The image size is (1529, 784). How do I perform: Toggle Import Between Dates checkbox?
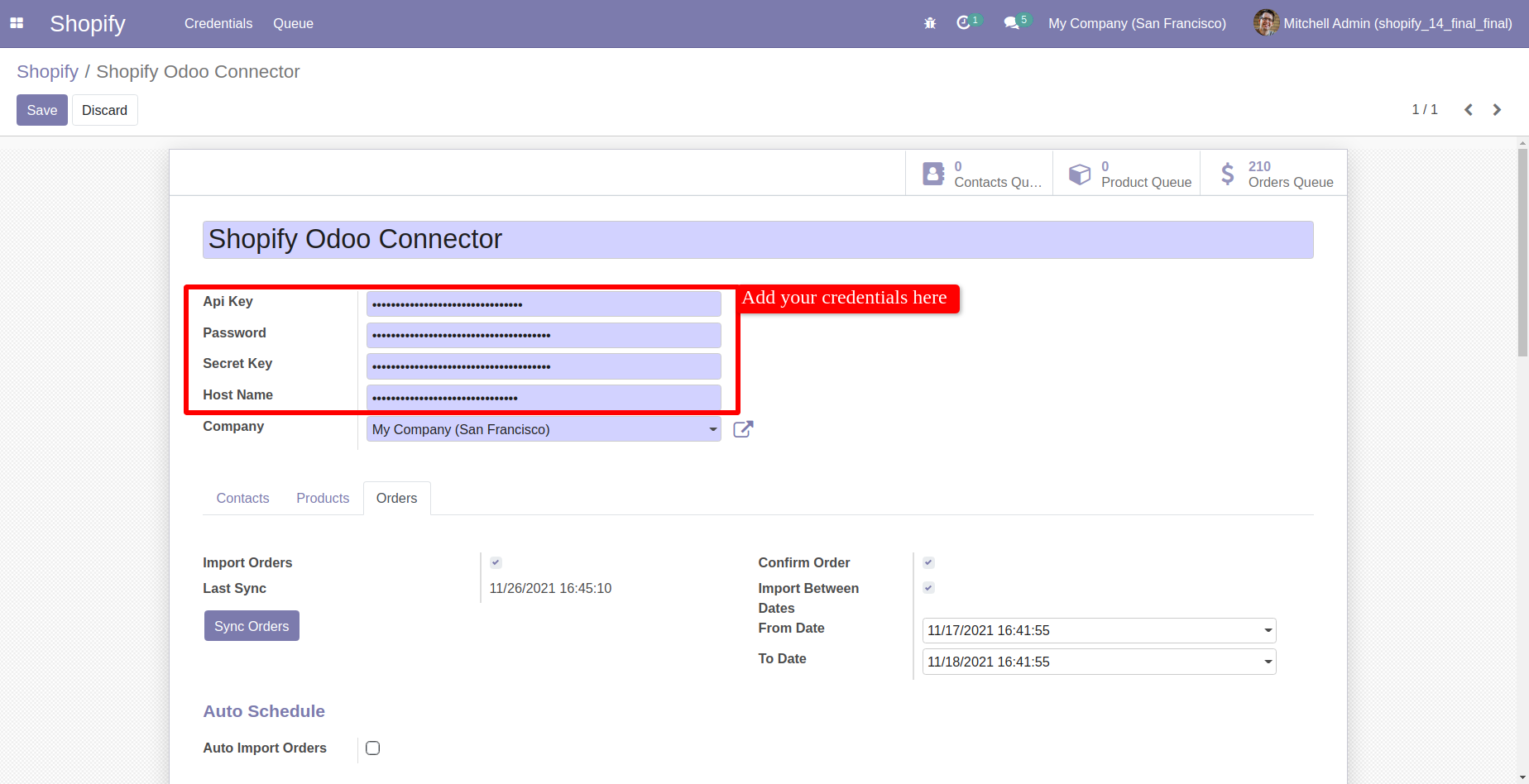928,588
